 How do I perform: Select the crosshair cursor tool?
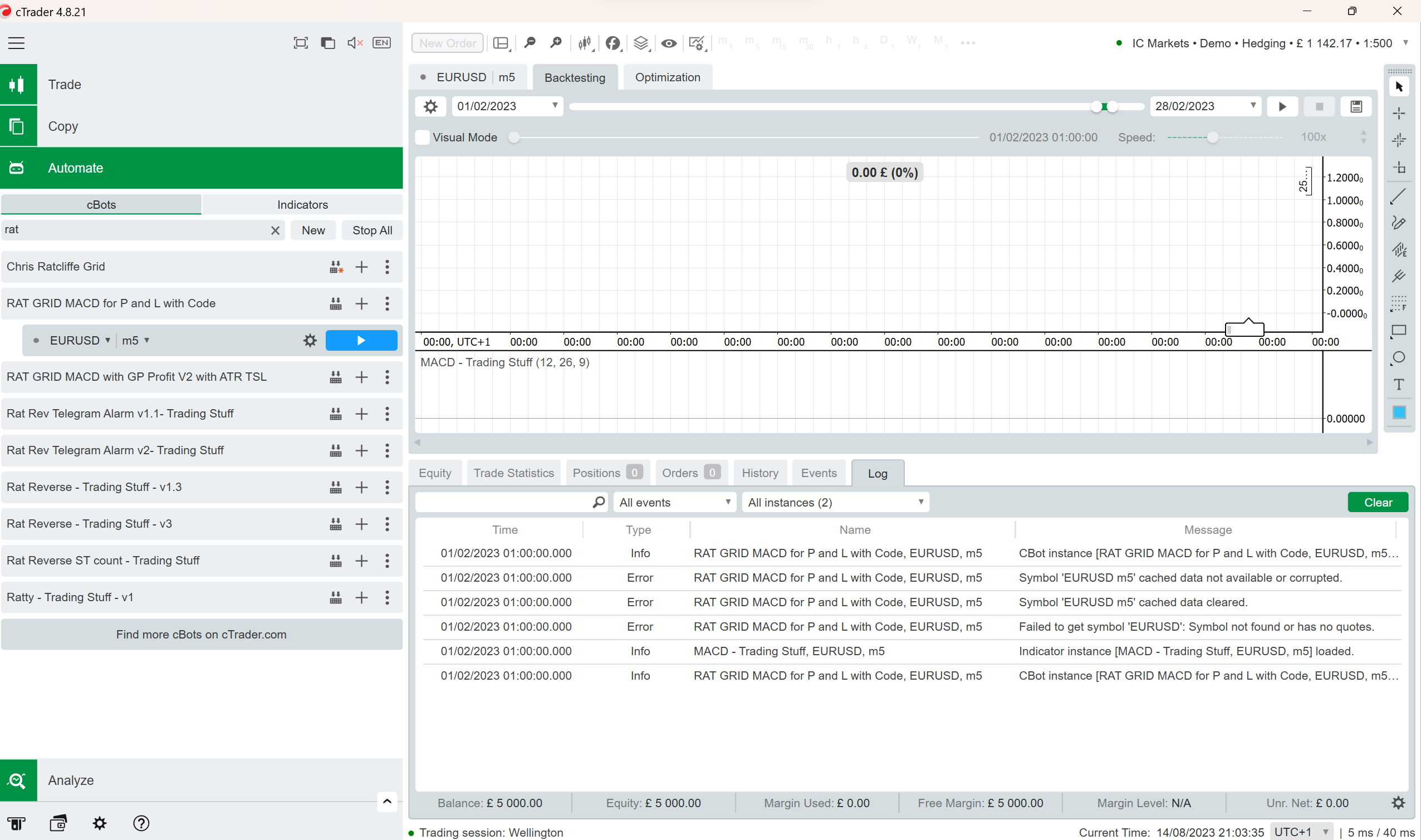coord(1399,113)
